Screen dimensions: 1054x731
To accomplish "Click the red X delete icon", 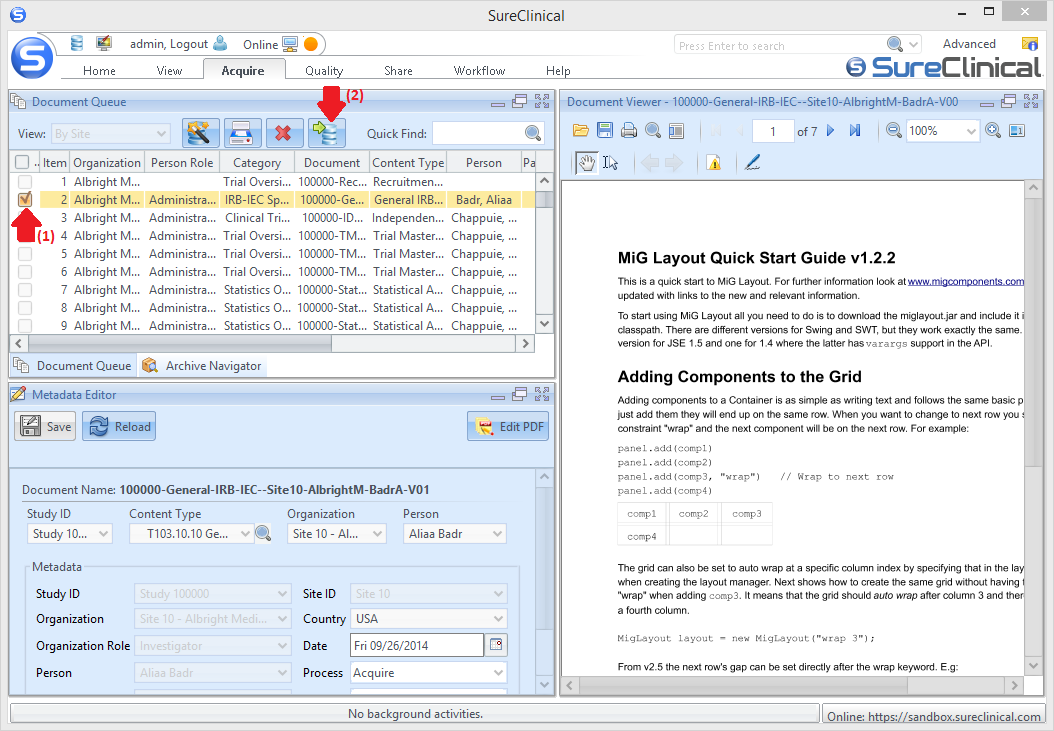I will [x=284, y=133].
